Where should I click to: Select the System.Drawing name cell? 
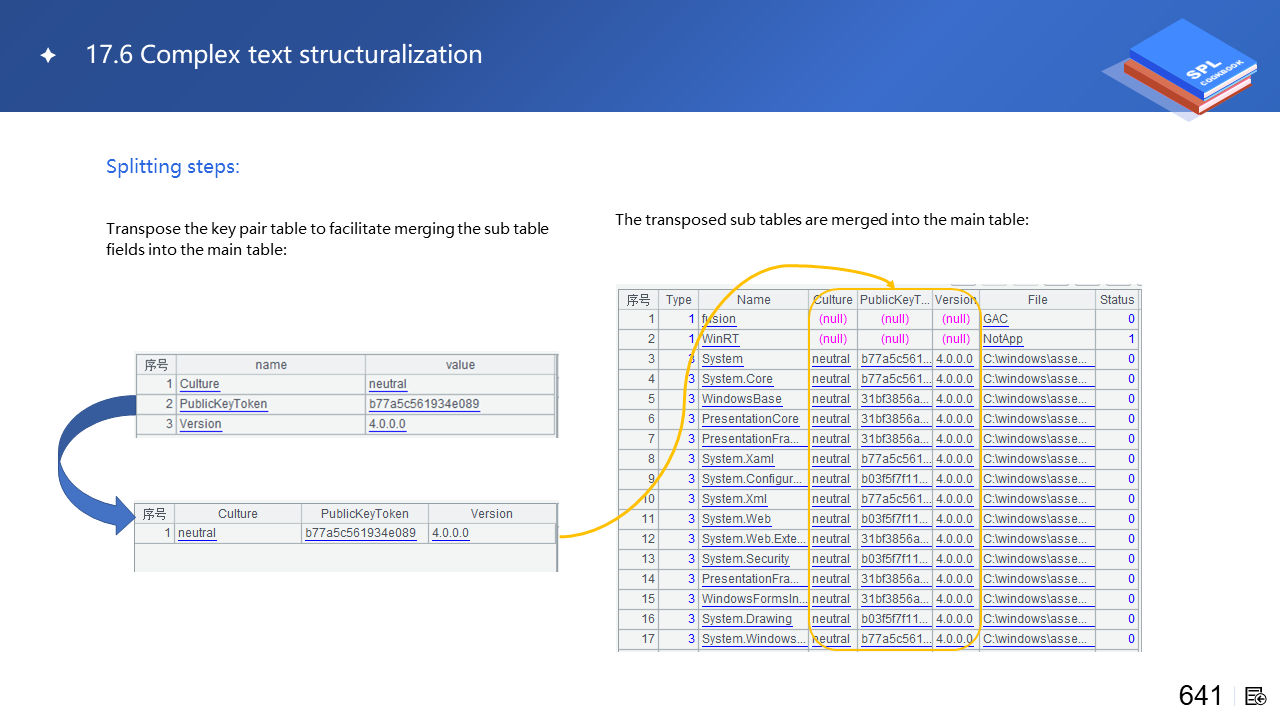746,619
